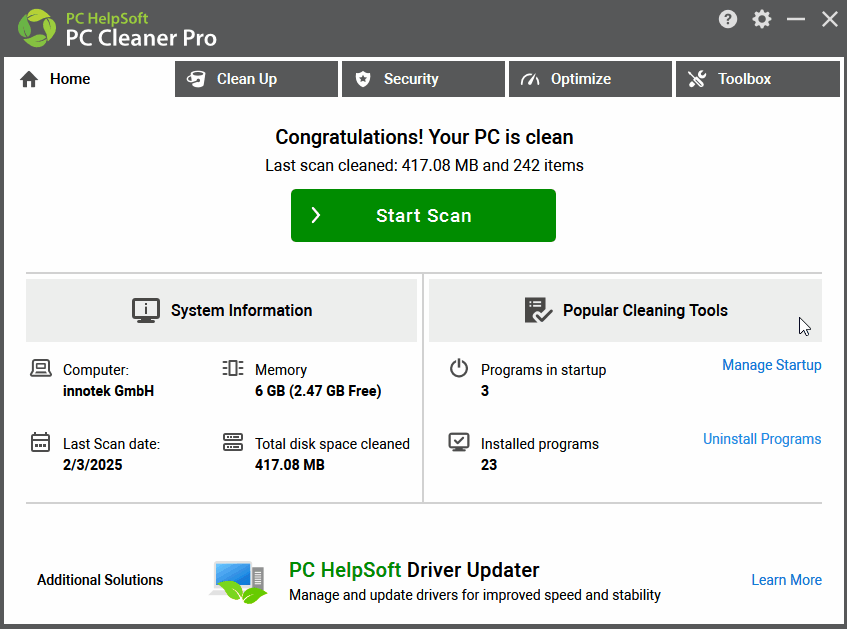The image size is (847, 629).
Task: Open the Security tab
Action: point(423,79)
